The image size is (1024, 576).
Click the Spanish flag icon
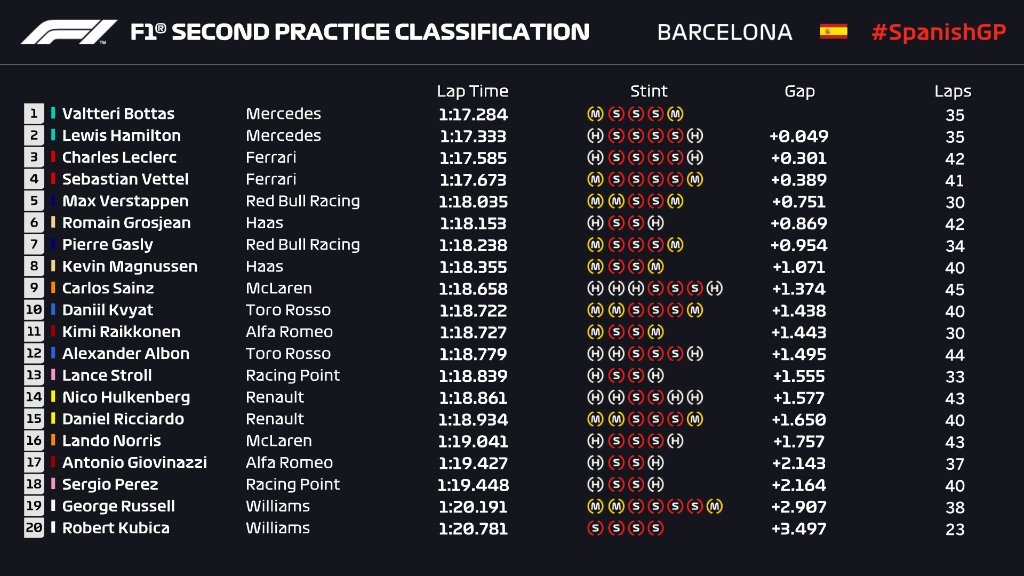pos(833,31)
